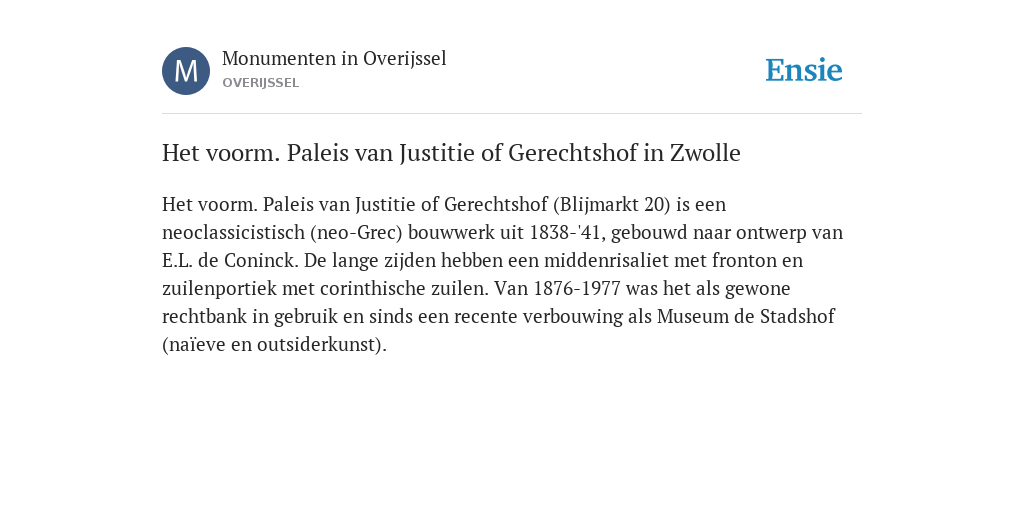
Task: Click the horizontal divider under the header
Action: [x=512, y=114]
